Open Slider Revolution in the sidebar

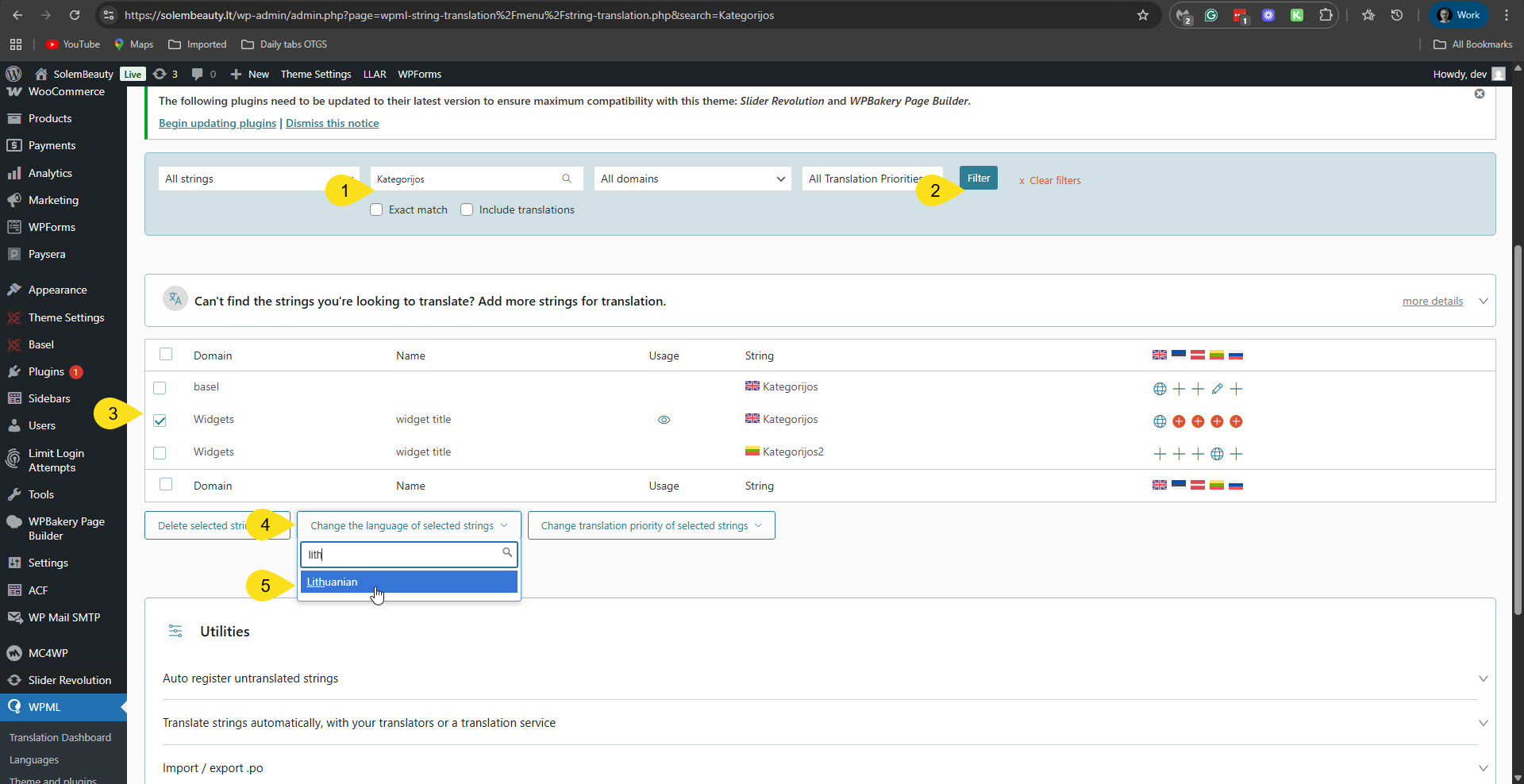pos(70,680)
